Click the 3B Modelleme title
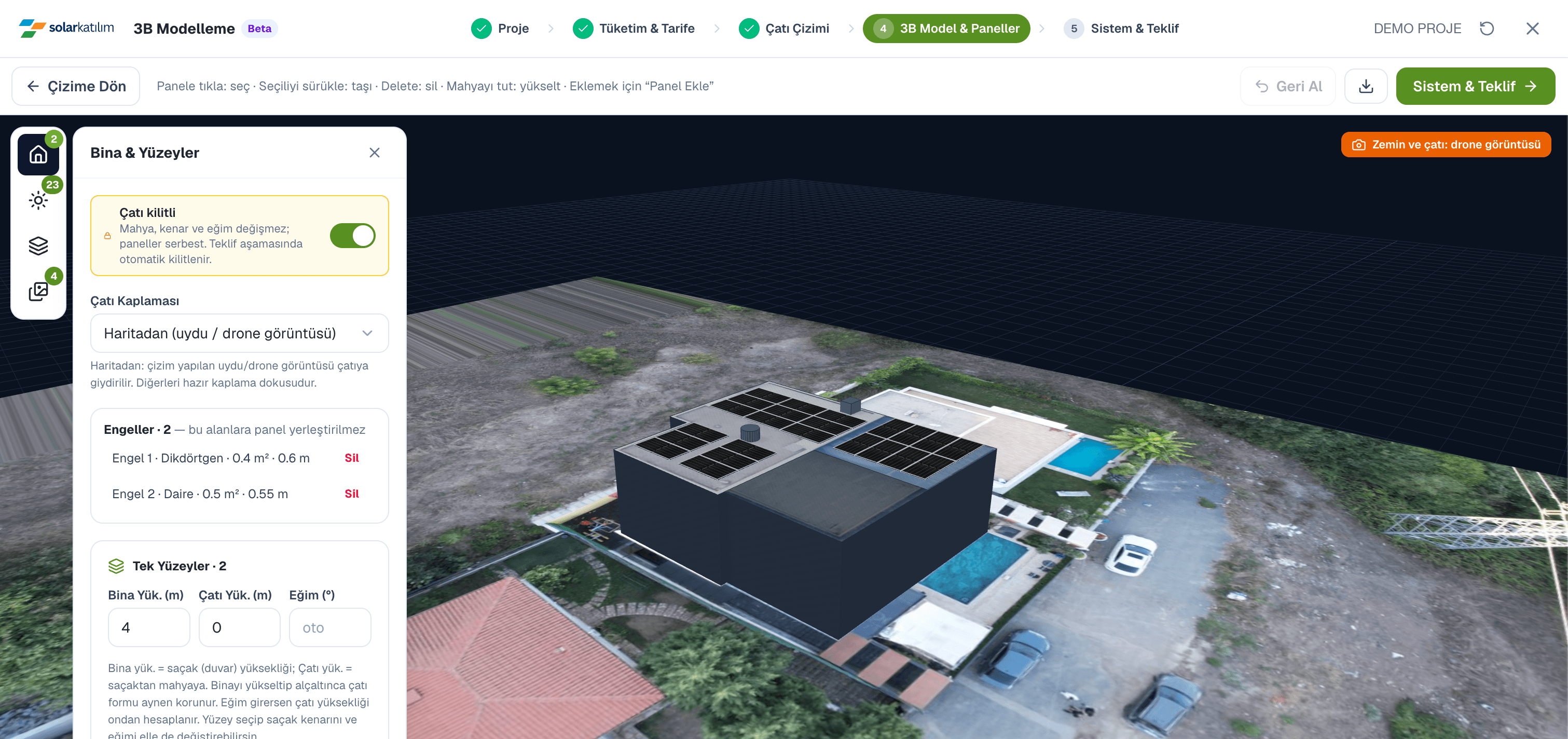1568x739 pixels. pos(184,29)
